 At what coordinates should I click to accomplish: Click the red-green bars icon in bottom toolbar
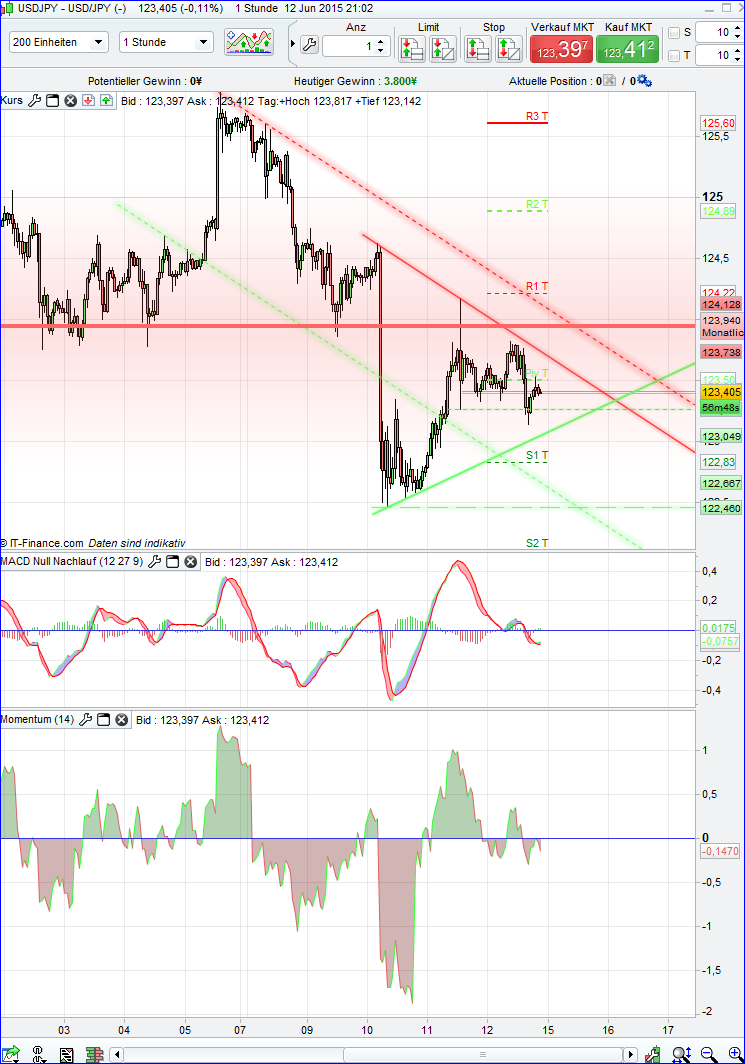(x=95, y=1054)
